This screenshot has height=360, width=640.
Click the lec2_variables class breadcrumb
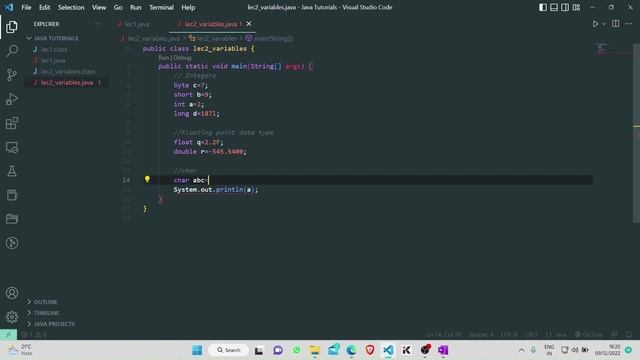217,38
